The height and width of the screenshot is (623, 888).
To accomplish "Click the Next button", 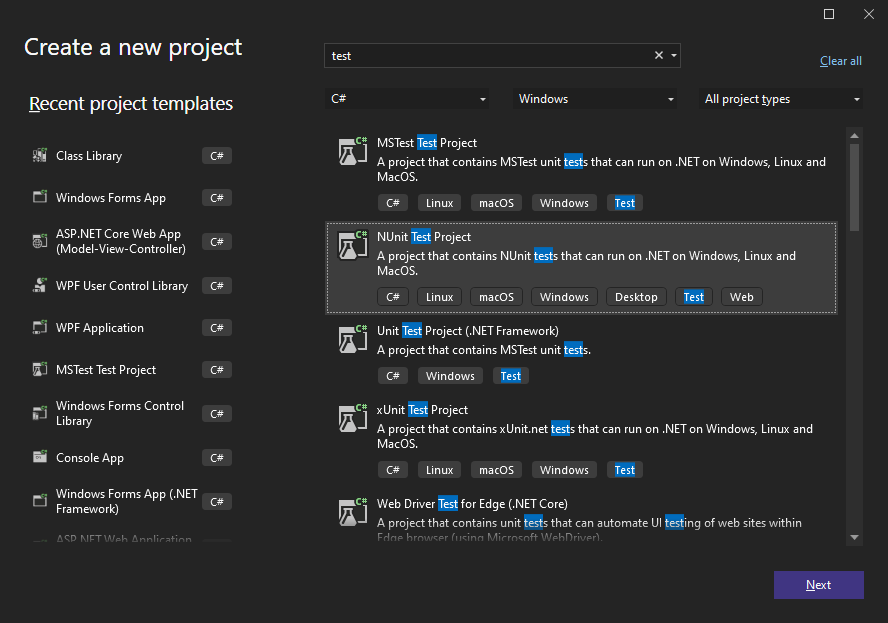I will tap(818, 584).
